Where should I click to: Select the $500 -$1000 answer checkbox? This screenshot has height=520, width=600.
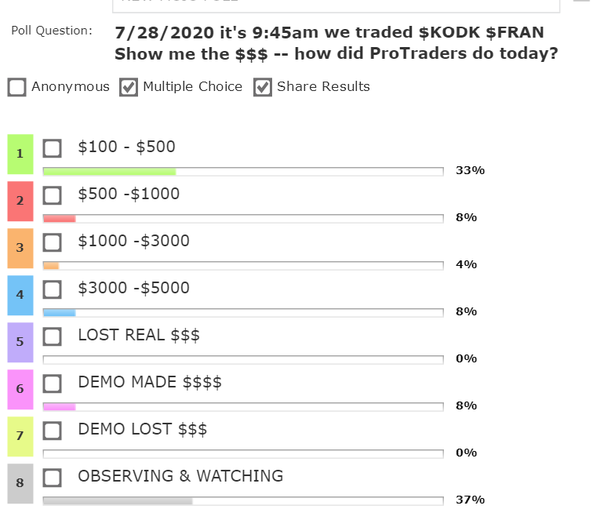[x=53, y=195]
